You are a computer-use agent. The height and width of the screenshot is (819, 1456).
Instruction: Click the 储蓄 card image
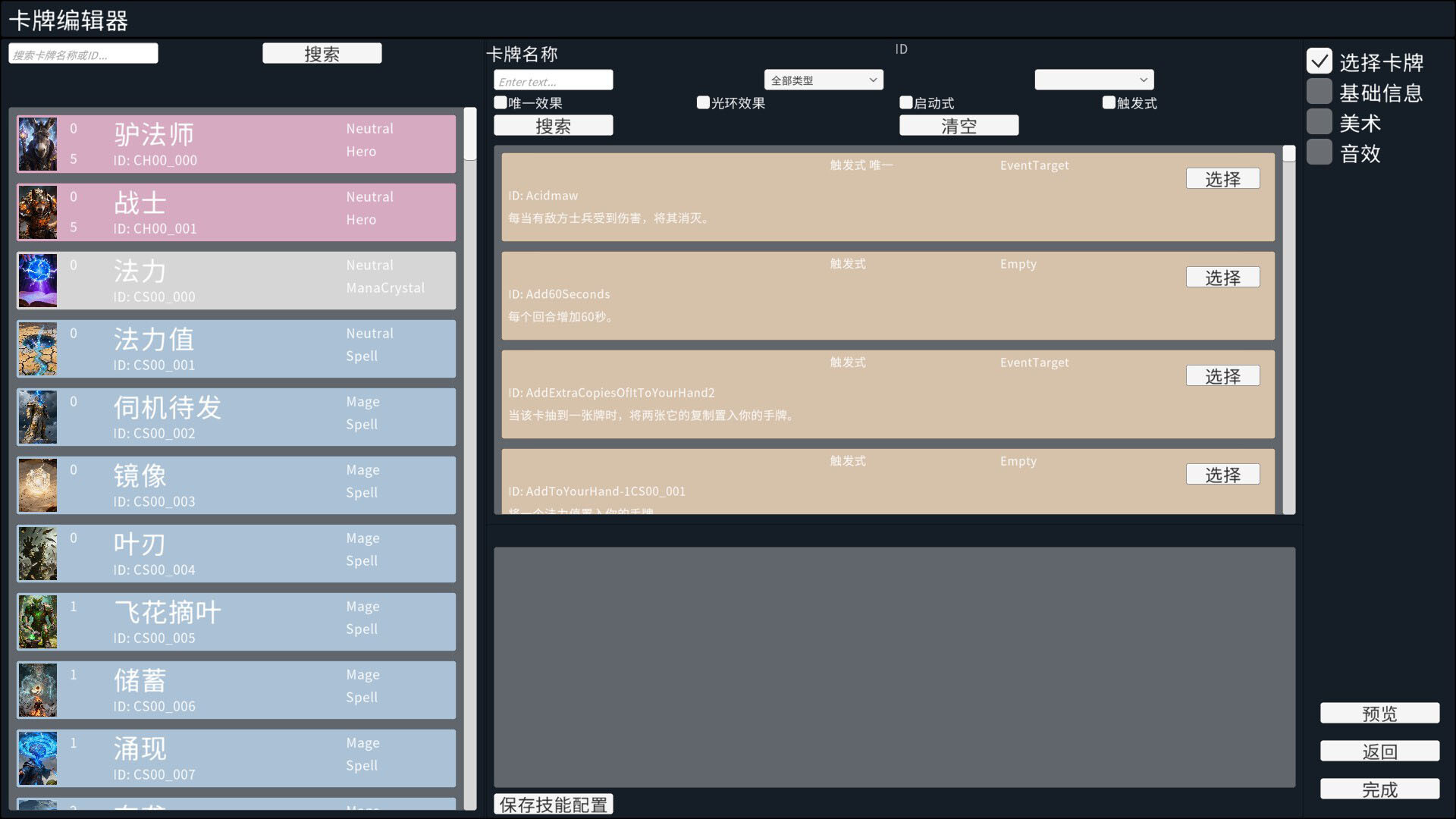pyautogui.click(x=37, y=690)
